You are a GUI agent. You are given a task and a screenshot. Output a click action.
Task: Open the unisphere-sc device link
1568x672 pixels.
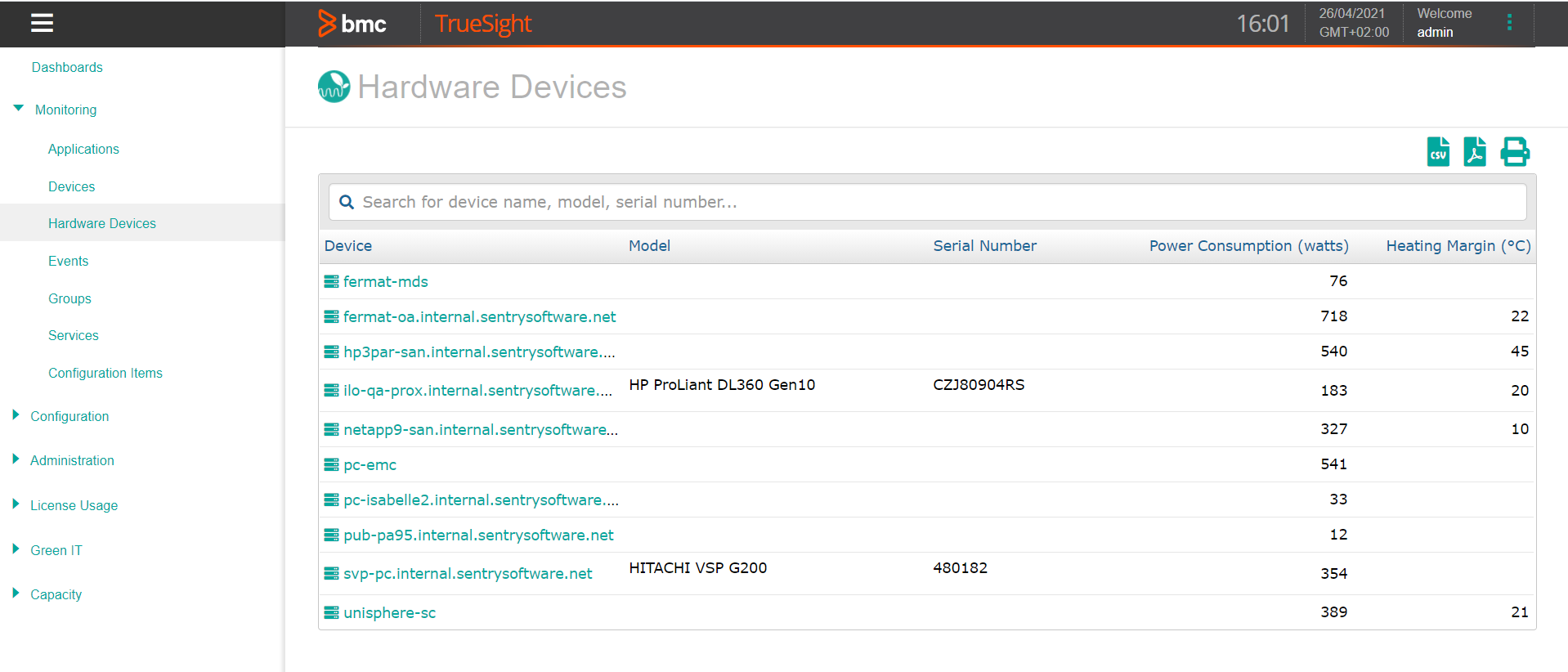[x=390, y=612]
